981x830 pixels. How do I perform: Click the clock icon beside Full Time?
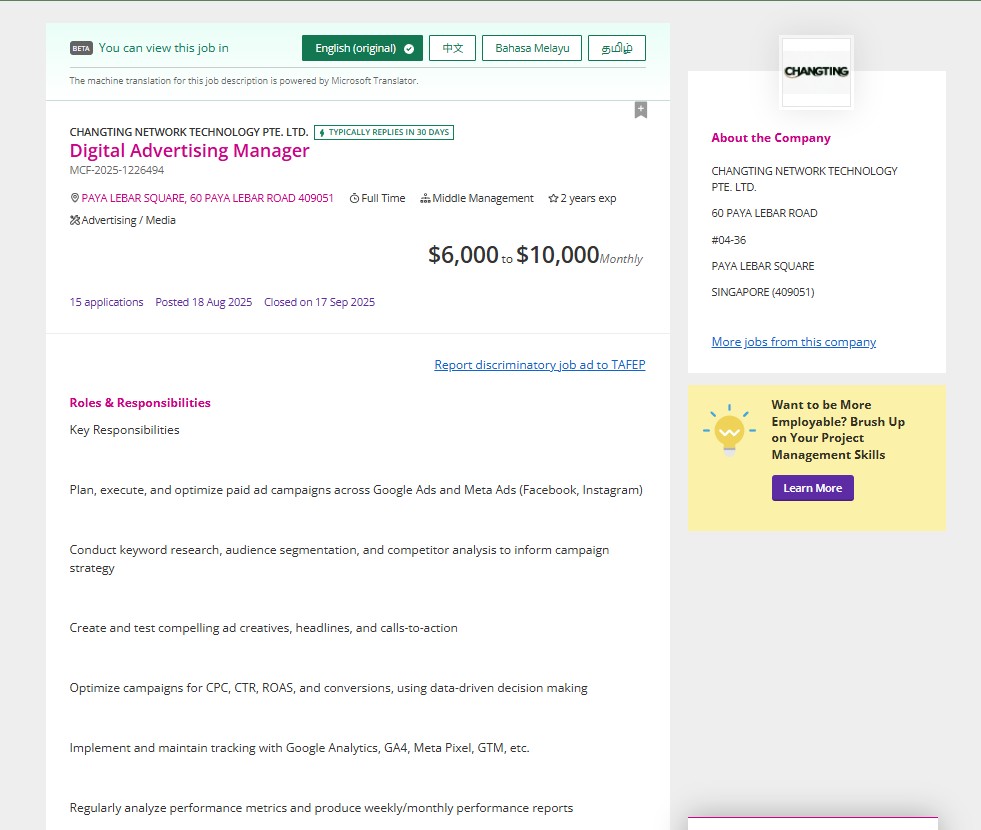[354, 199]
